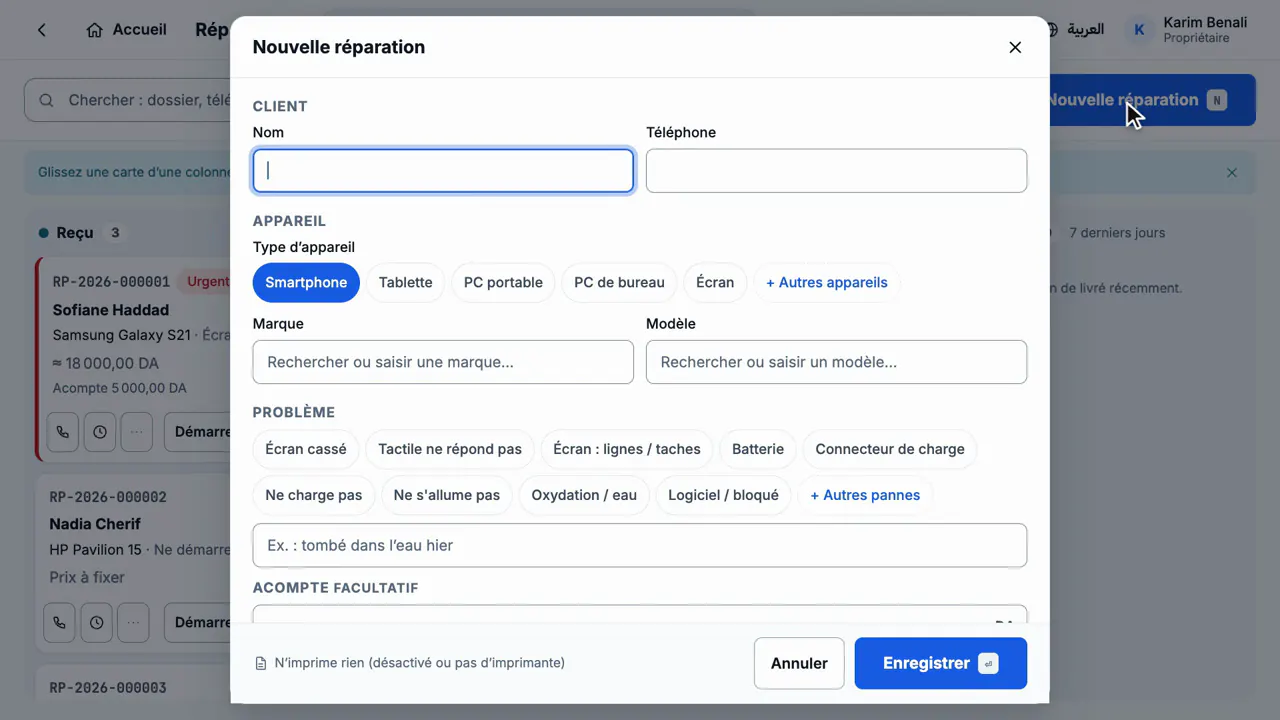Toggle Tactile ne répond pas chip
The width and height of the screenshot is (1280, 720).
tap(450, 449)
